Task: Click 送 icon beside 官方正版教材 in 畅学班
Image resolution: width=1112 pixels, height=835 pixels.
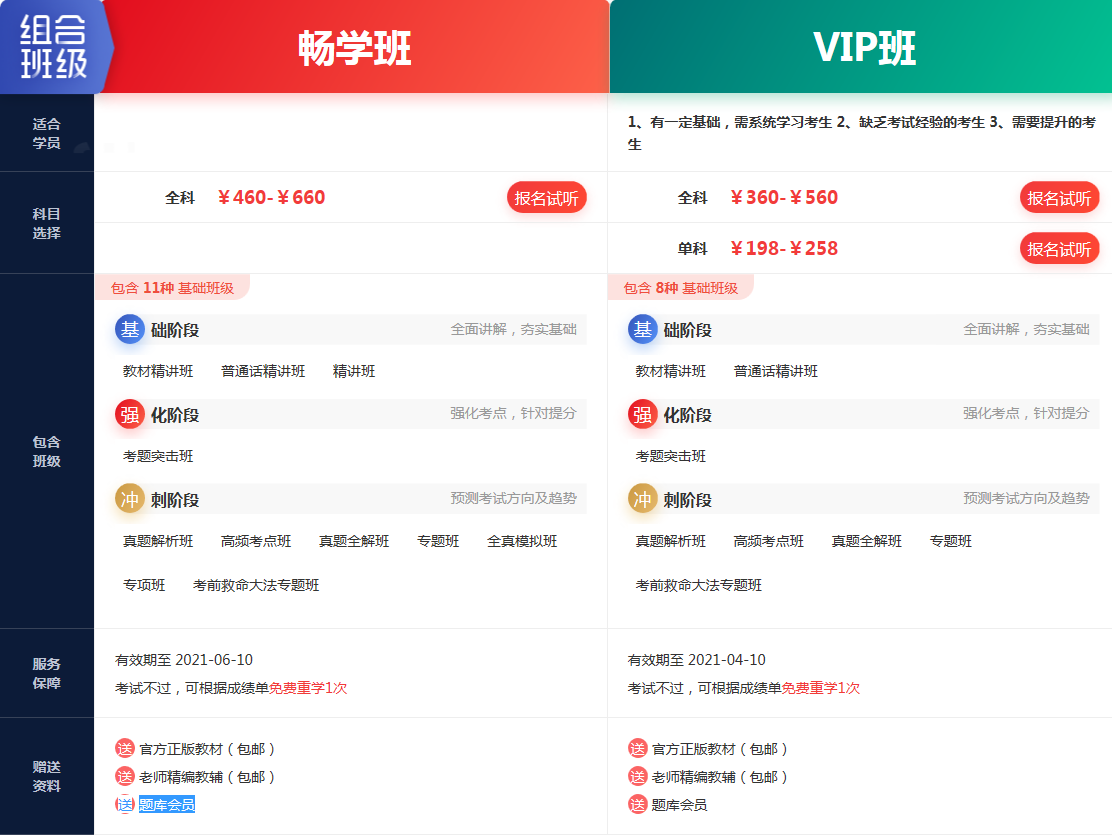Action: point(125,748)
